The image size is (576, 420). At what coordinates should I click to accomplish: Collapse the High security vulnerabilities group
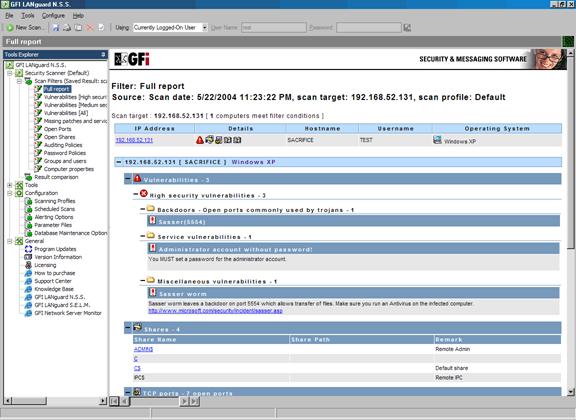(x=136, y=194)
